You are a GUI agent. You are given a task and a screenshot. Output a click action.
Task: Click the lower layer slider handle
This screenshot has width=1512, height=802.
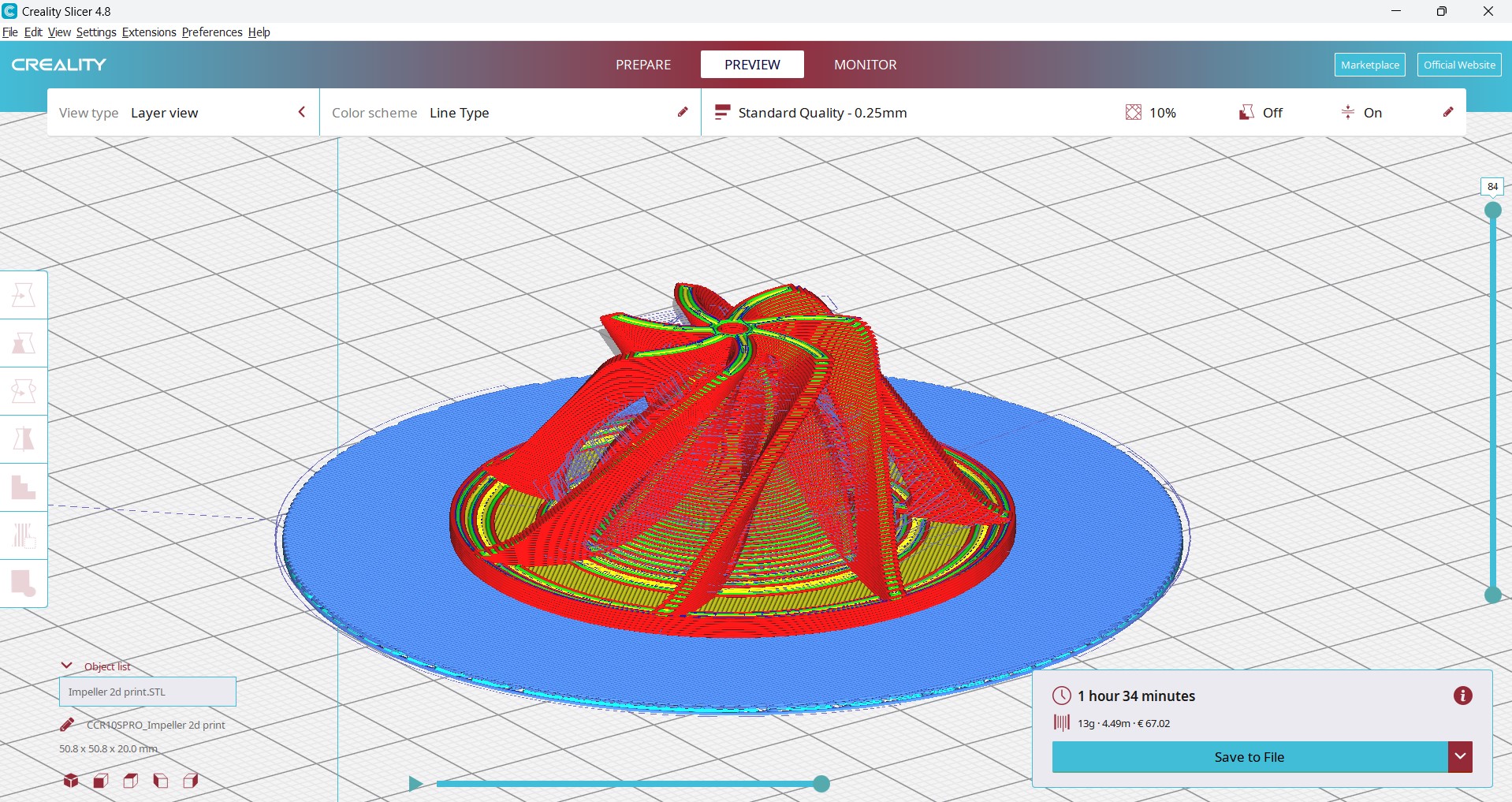point(1493,595)
